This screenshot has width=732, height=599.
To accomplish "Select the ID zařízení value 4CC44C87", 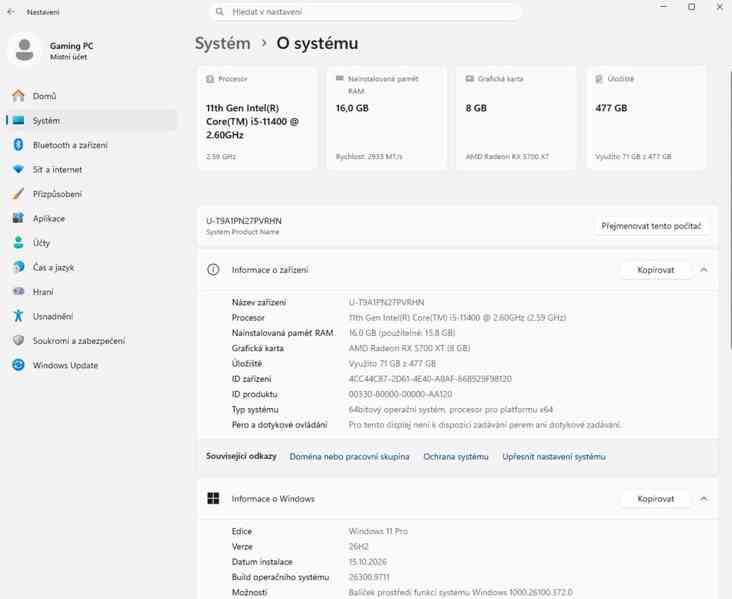I will 430,378.
